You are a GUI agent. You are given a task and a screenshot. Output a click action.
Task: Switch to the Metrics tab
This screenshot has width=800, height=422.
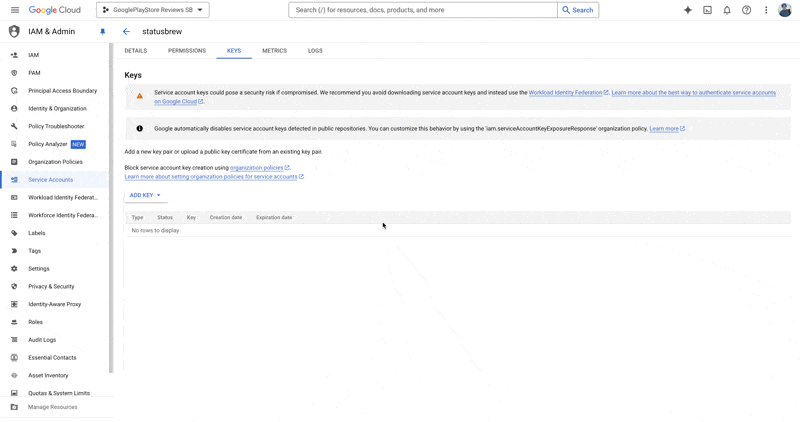click(x=274, y=50)
